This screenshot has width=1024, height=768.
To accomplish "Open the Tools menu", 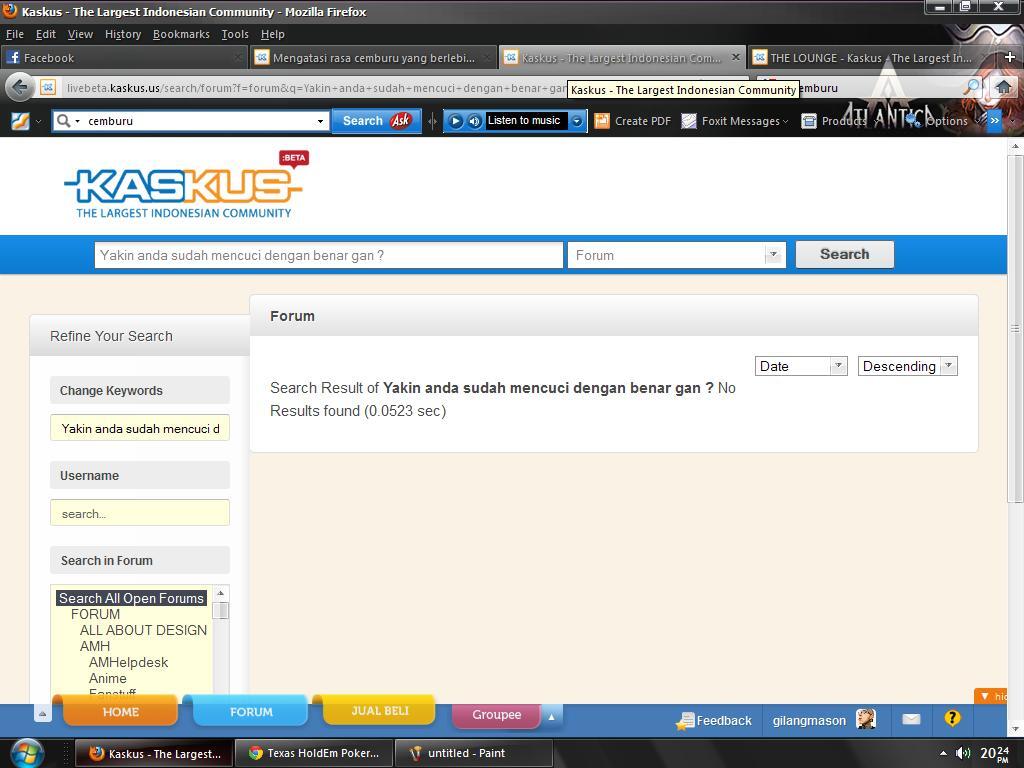I will pyautogui.click(x=235, y=34).
